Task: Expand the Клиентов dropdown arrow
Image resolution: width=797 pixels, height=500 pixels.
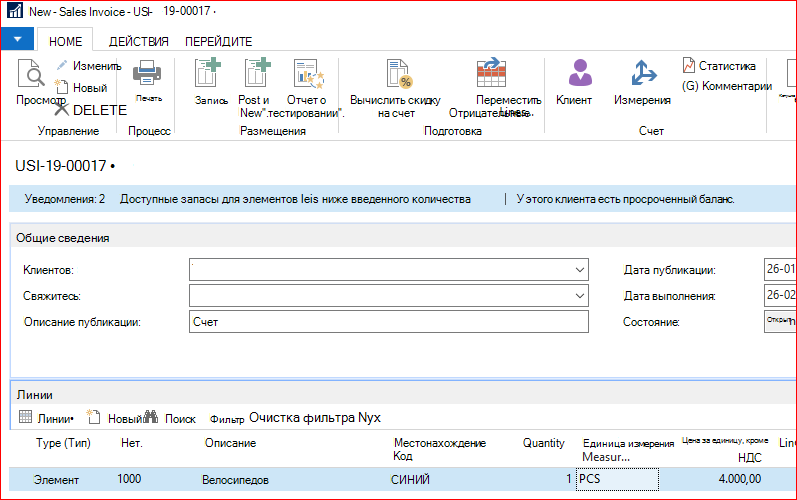Action: (x=579, y=270)
